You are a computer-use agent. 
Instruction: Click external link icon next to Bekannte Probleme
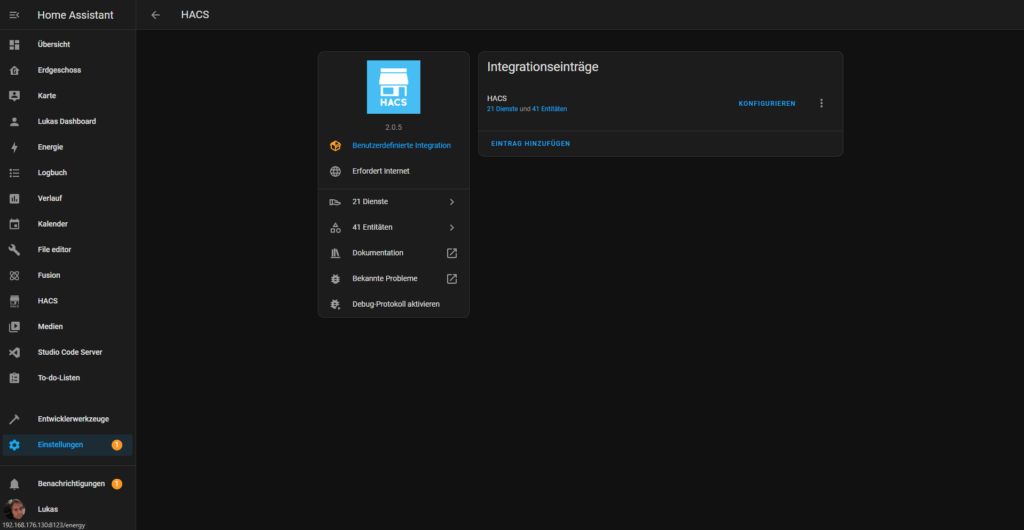pos(451,279)
